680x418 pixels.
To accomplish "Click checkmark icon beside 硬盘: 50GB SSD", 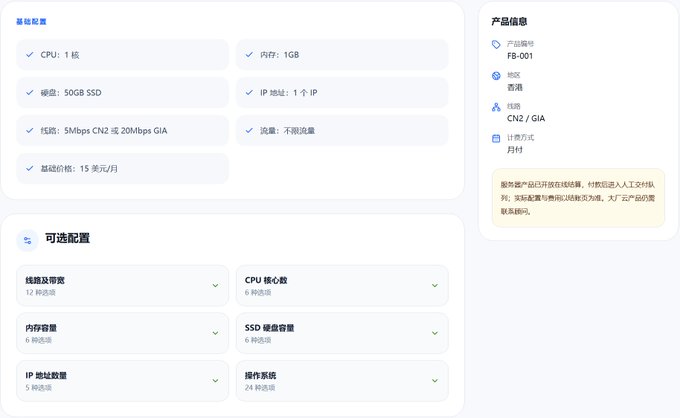I will (x=29, y=92).
